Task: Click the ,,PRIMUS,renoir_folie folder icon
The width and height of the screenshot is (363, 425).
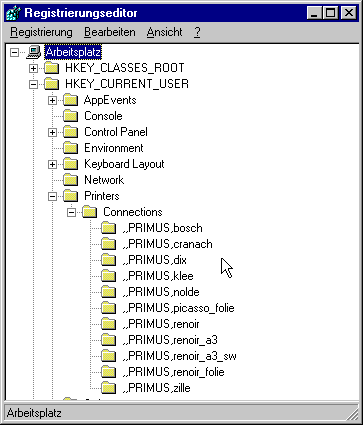Action: (109, 372)
